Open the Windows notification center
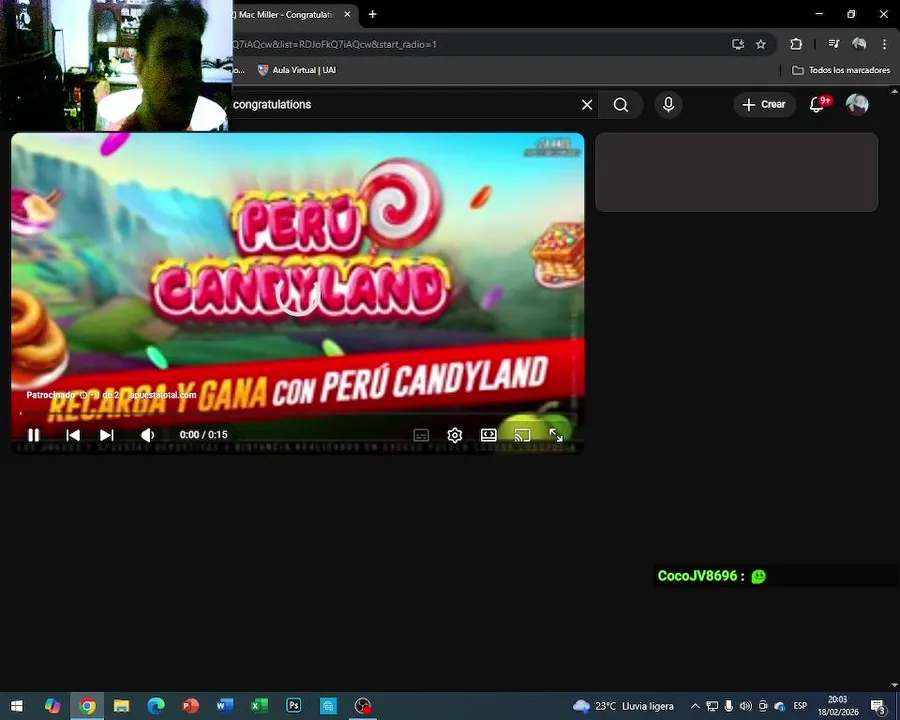 click(x=879, y=706)
